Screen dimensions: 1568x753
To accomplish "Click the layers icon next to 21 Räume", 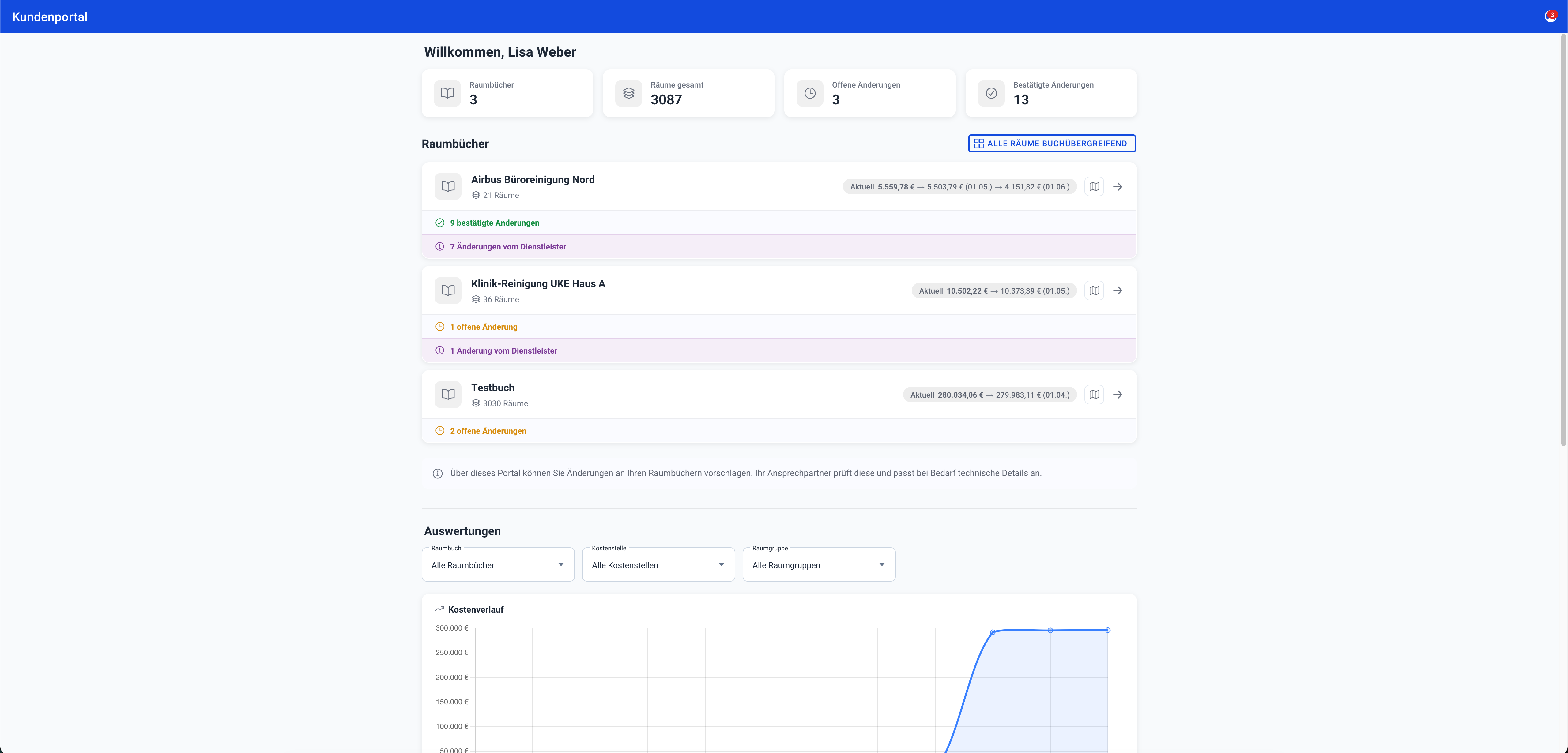I will click(476, 195).
